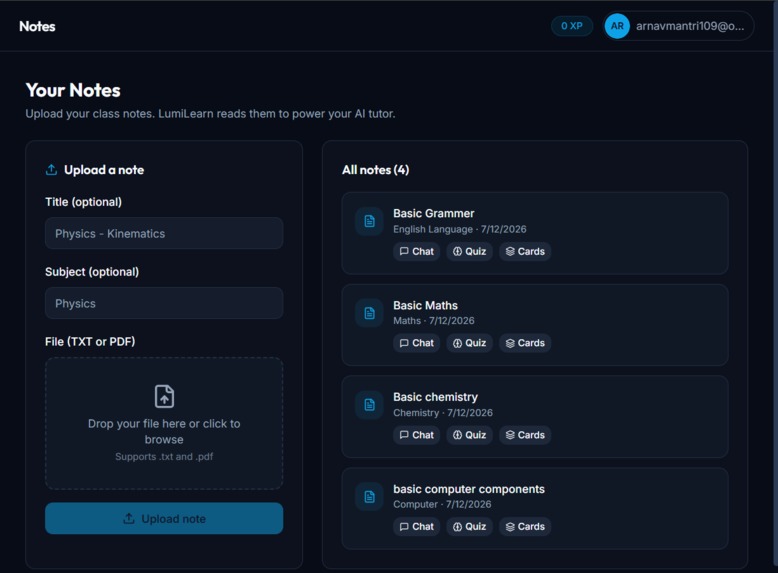Open Chat for Basic Grammer
This screenshot has height=573, width=778.
(417, 252)
